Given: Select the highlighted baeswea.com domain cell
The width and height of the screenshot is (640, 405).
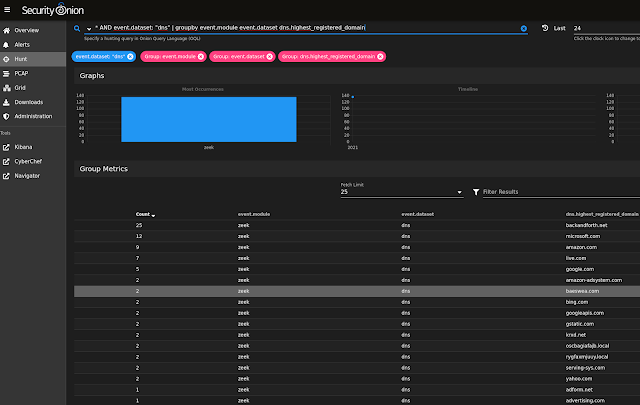Looking at the screenshot, I should (x=582, y=291).
